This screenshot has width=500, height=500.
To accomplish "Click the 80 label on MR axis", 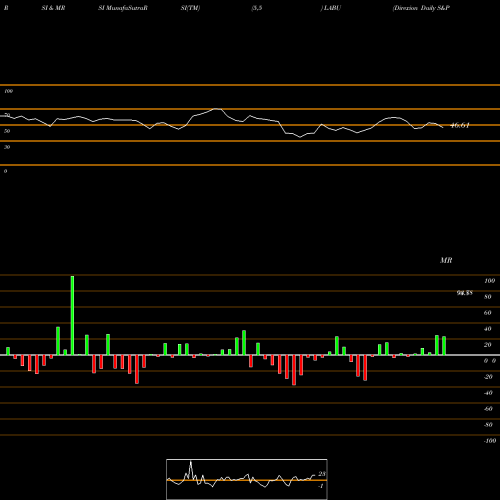I will point(488,297).
